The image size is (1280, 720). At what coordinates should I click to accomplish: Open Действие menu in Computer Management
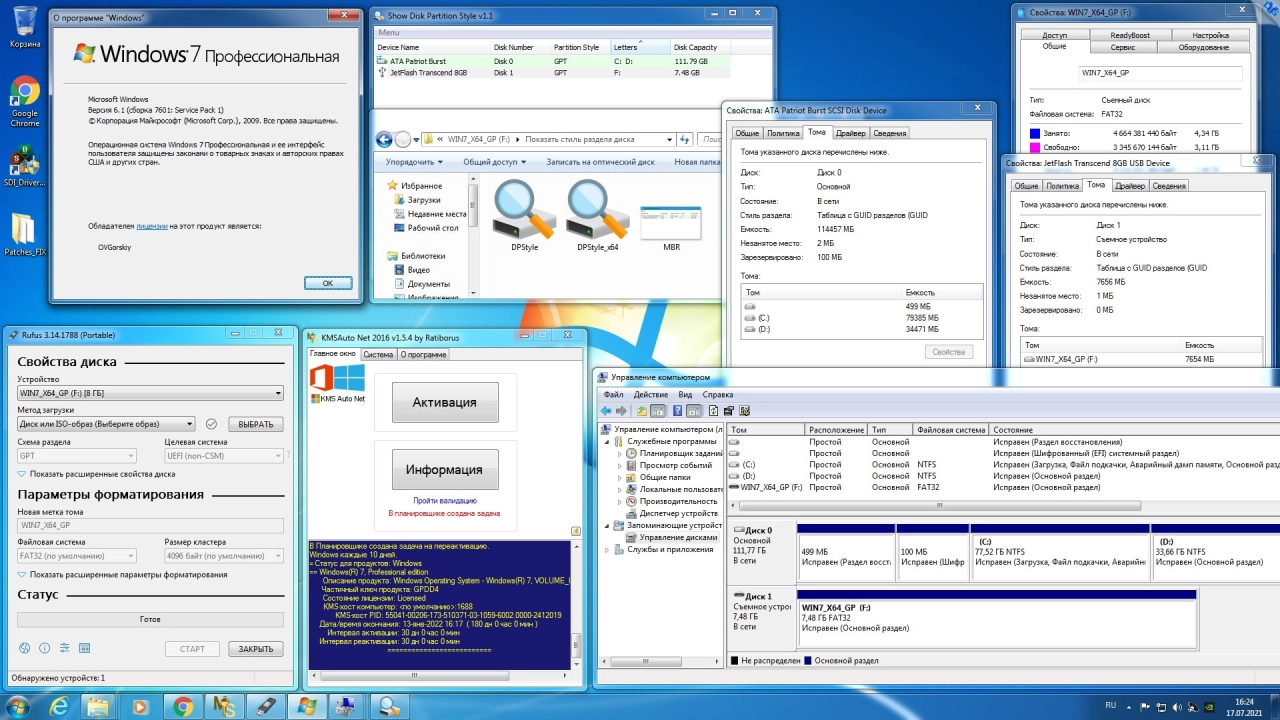(651, 395)
